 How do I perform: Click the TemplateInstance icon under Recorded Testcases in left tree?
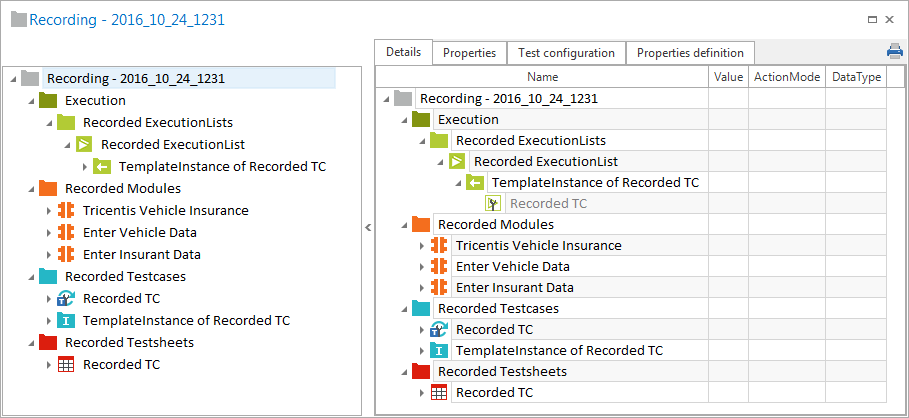pos(66,320)
